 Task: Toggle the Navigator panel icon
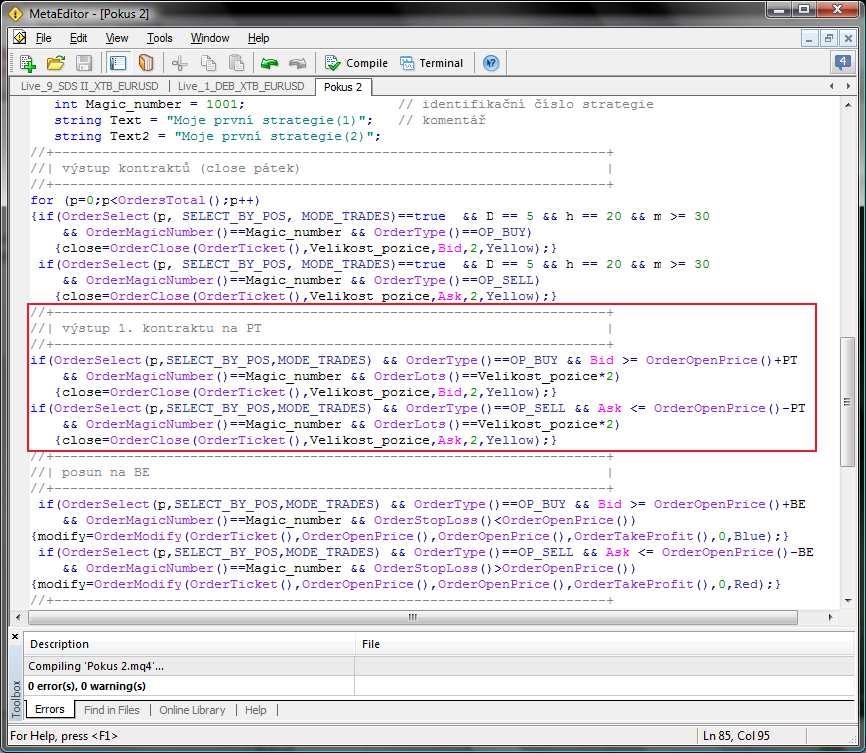118,63
